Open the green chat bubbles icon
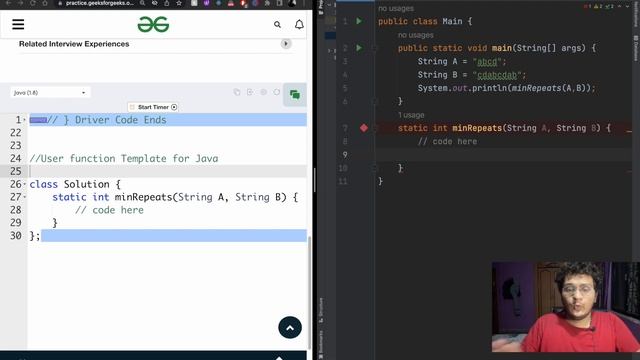The image size is (640, 360). (x=295, y=95)
